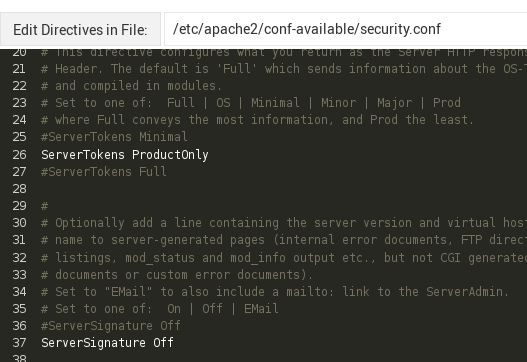Click the 'where Full conveys the most information' comment

point(257,120)
